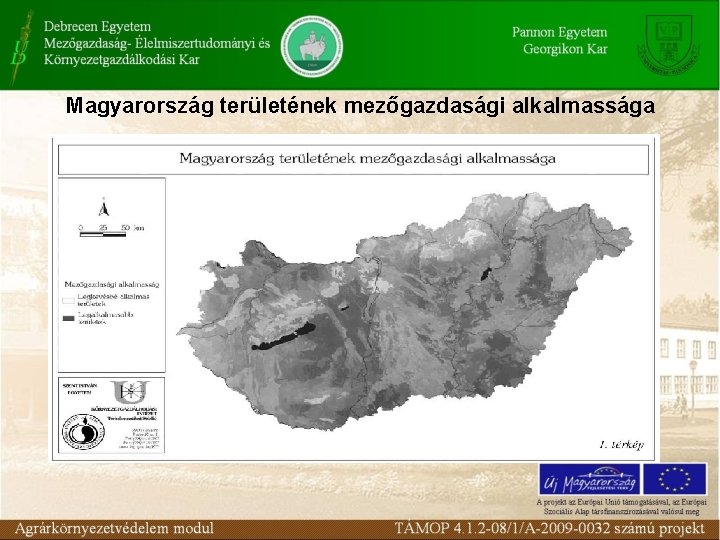Click 'Agrárkörnyezetvédelem modul' footer text

pos(114,529)
